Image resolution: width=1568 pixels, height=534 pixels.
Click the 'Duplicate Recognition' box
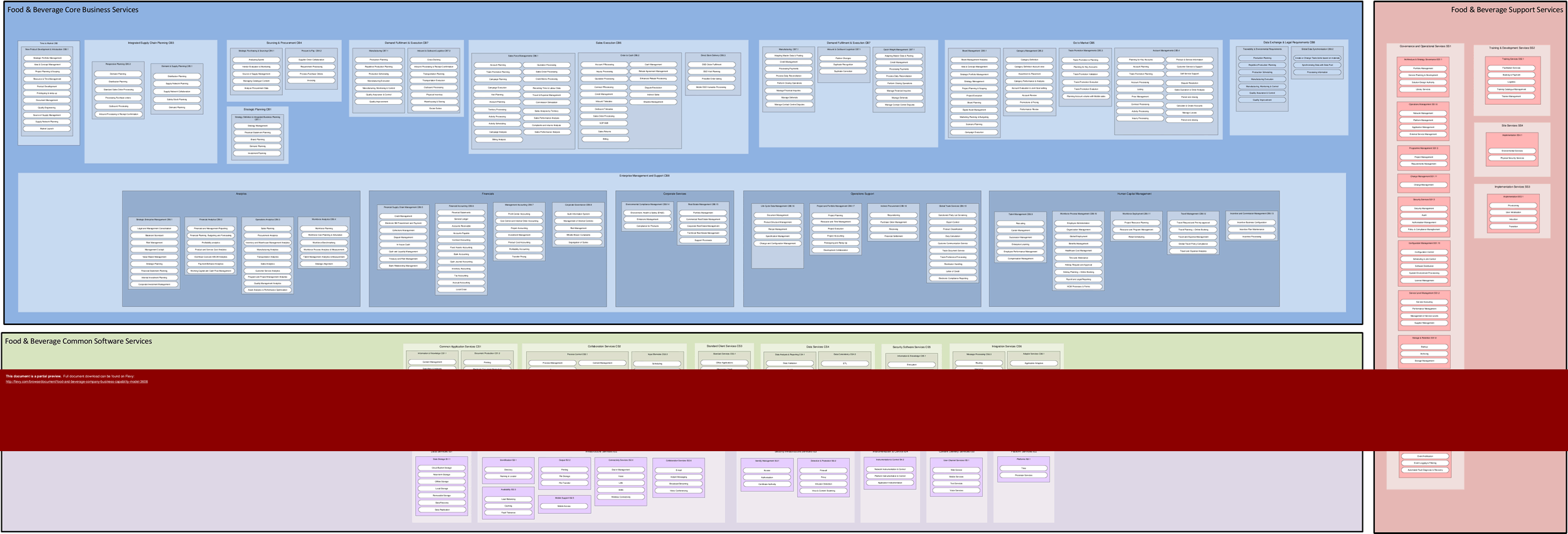[x=843, y=64]
